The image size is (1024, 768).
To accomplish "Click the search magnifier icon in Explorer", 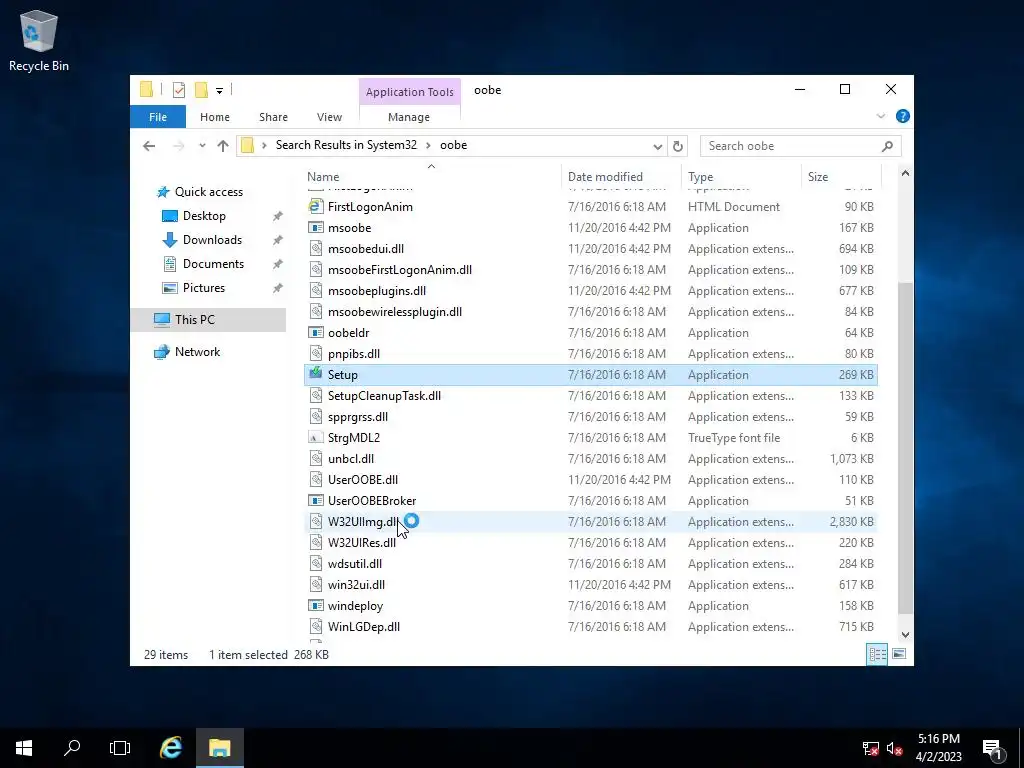I will (887, 146).
